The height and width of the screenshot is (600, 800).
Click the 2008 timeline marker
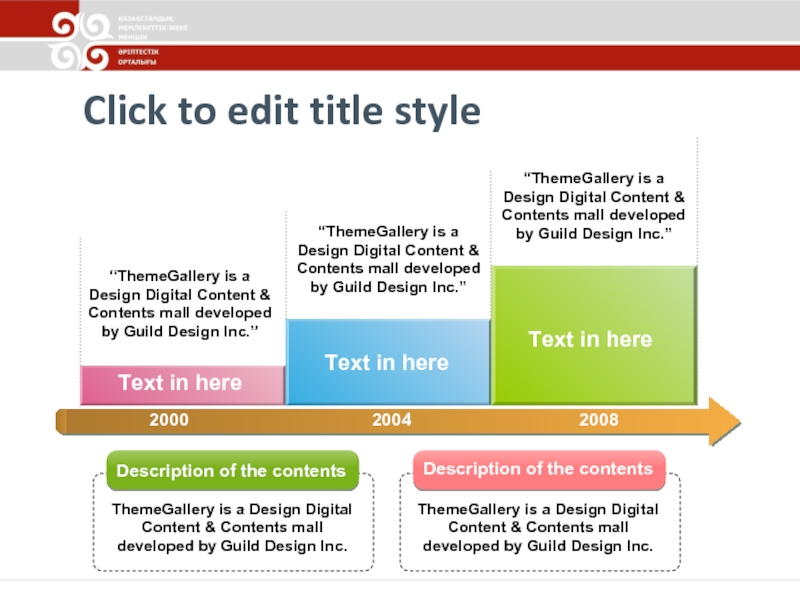(x=598, y=420)
